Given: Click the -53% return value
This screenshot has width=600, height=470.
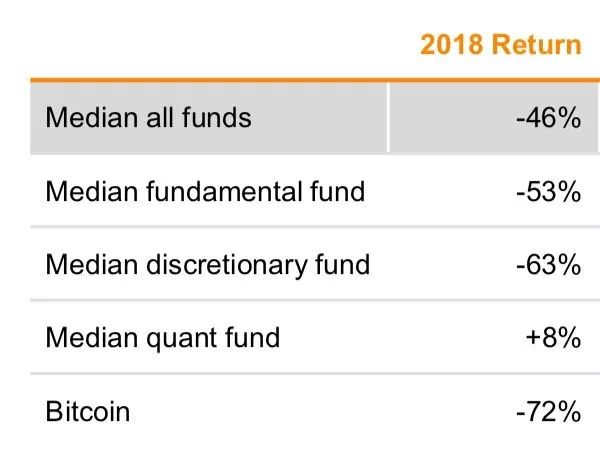Looking at the screenshot, I should pos(548,191).
